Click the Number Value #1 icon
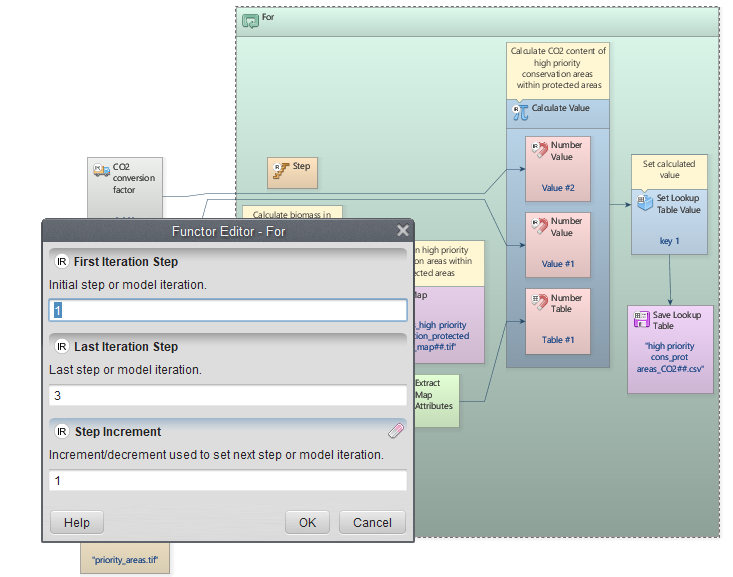Screen dimensions: 733x577 pos(538,228)
